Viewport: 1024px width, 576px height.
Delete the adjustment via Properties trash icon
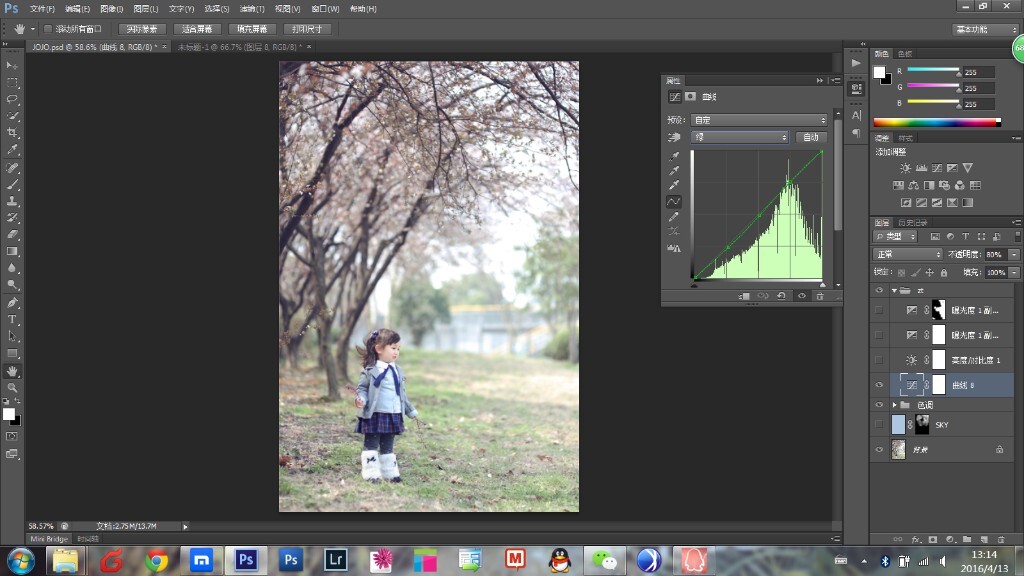pos(820,296)
